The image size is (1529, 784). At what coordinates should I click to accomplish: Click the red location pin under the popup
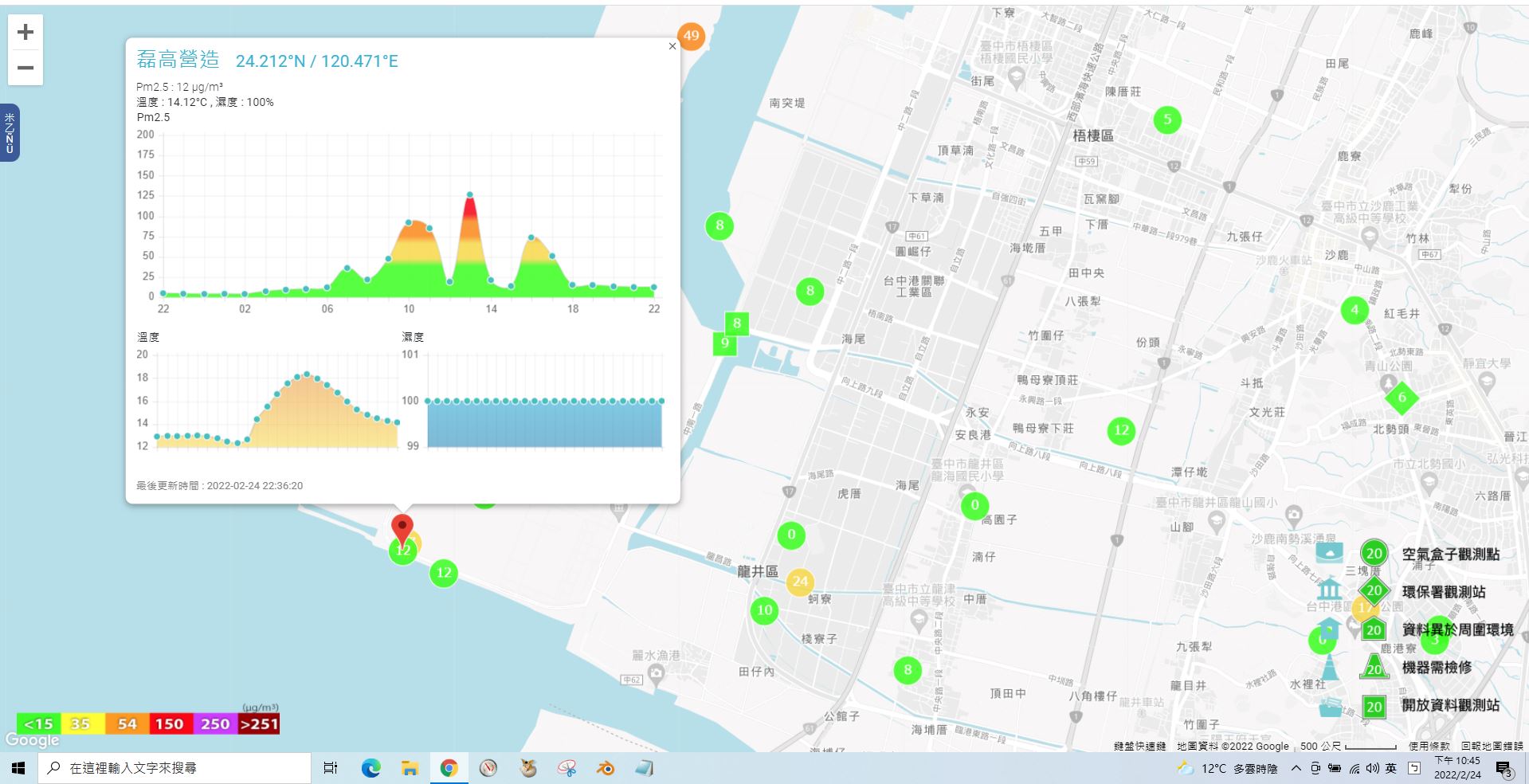[402, 531]
